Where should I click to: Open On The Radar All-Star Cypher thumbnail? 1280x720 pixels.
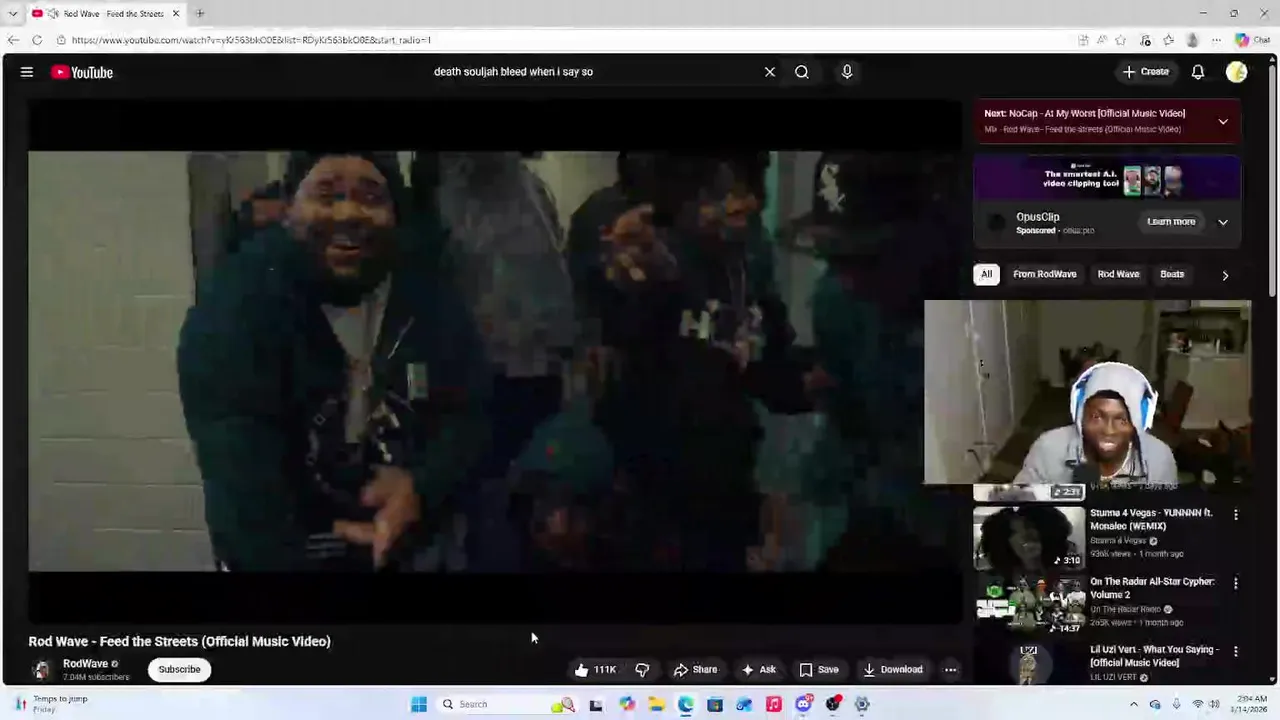1029,605
